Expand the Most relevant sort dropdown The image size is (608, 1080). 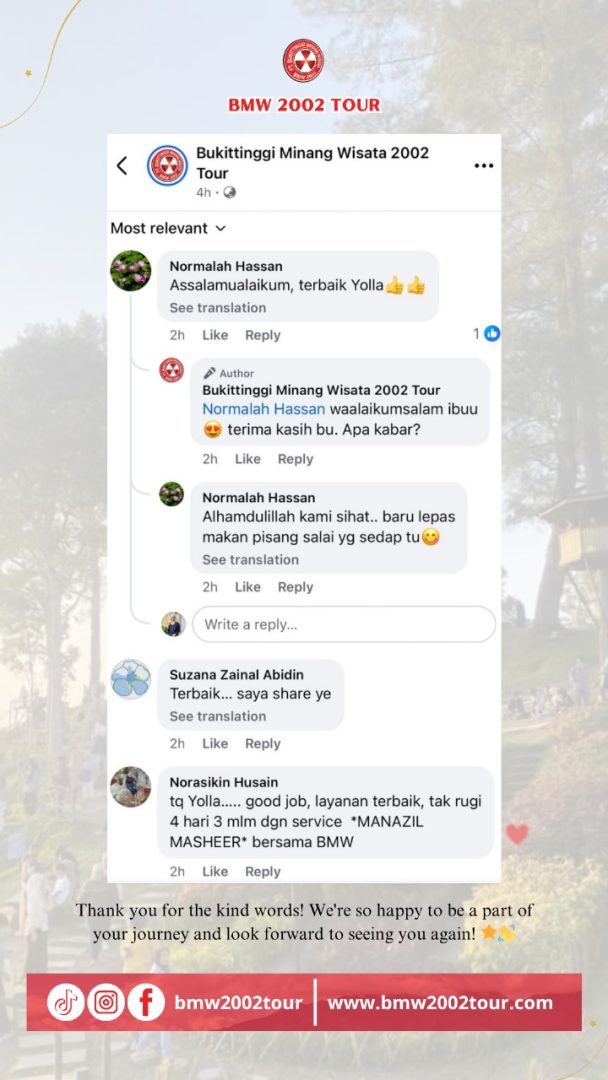(x=168, y=228)
